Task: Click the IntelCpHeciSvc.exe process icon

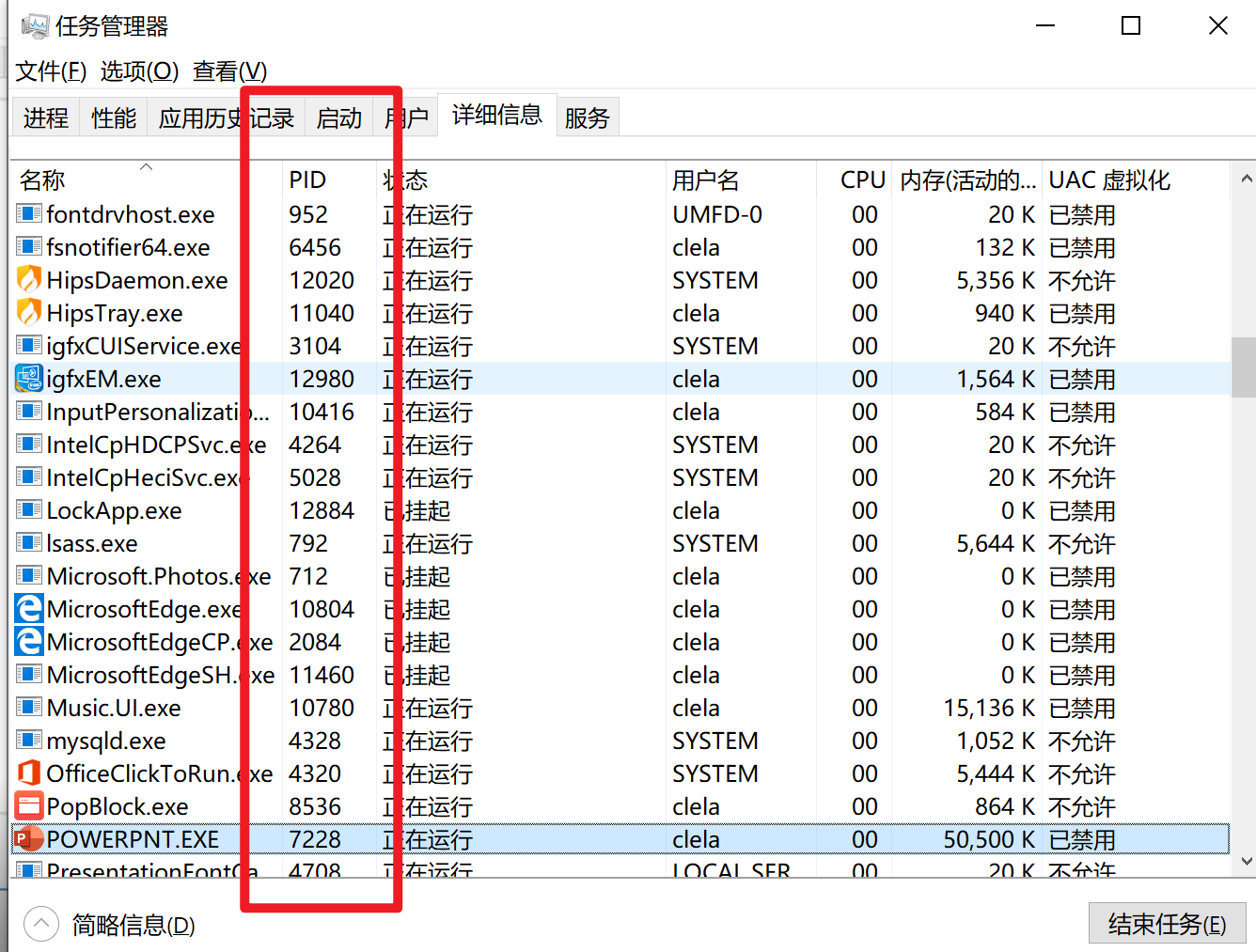Action: pyautogui.click(x=29, y=477)
